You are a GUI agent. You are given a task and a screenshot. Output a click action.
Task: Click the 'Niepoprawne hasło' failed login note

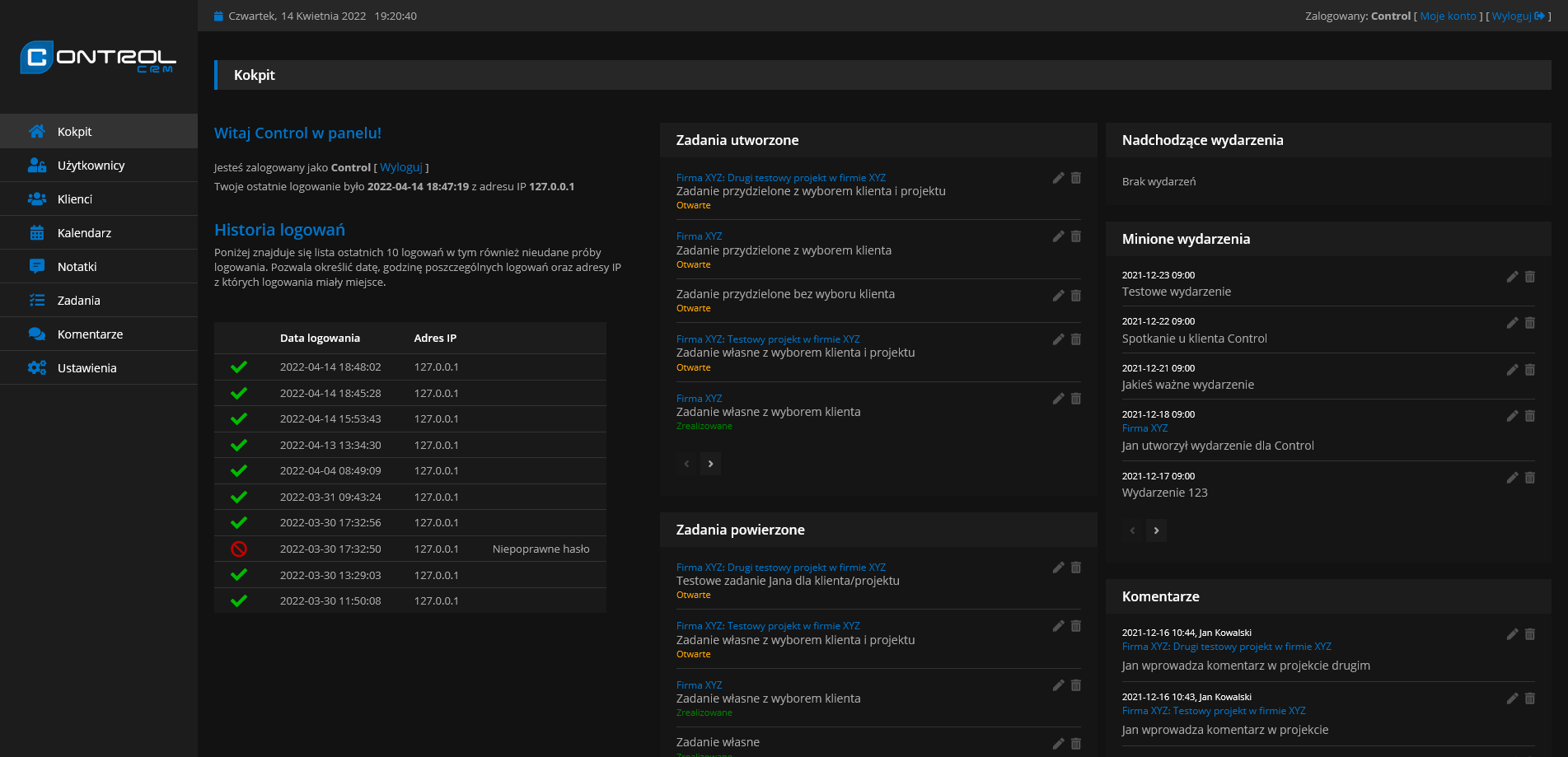click(x=541, y=549)
